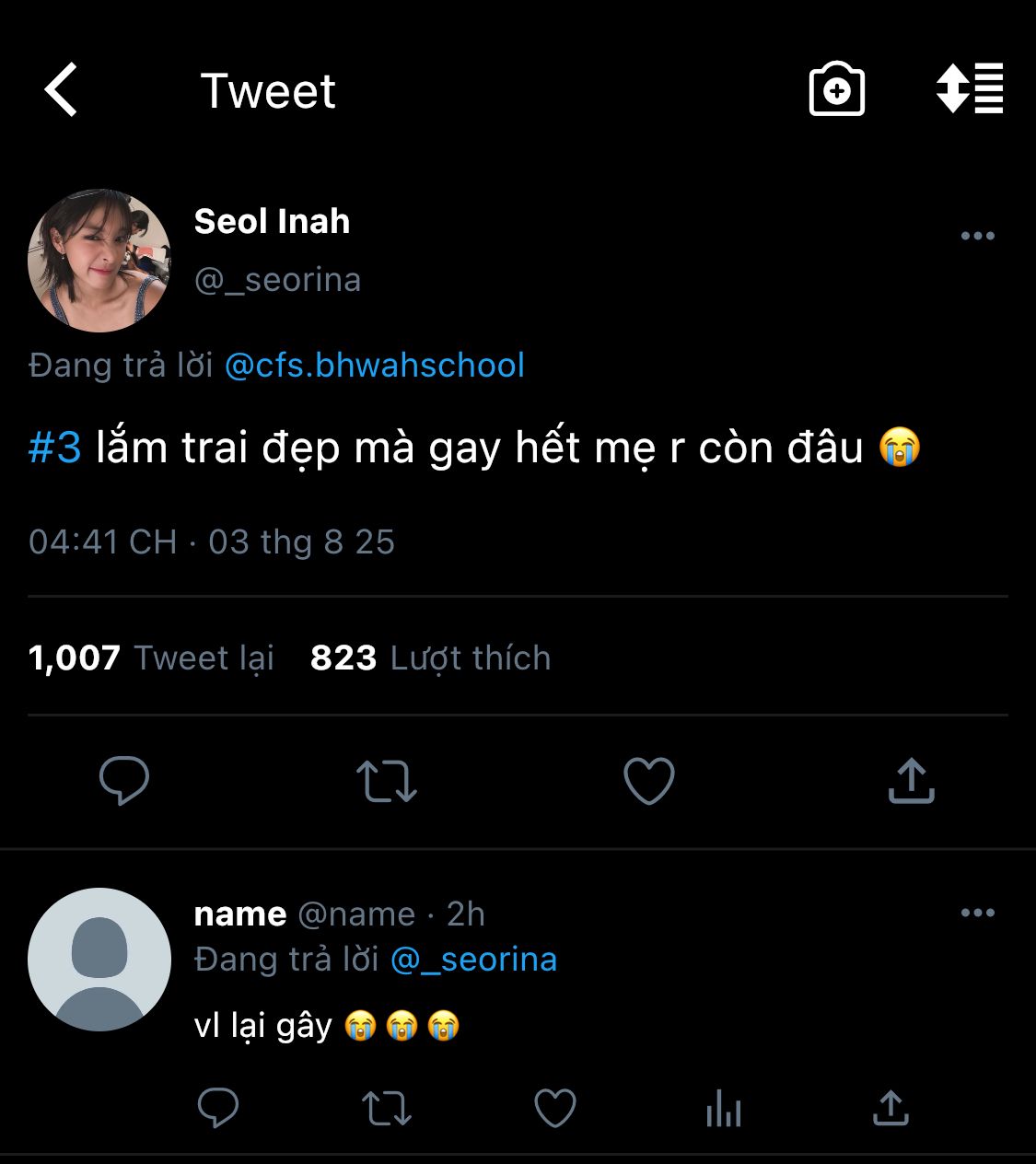Share Seol Inah's tweet
The height and width of the screenshot is (1164, 1036).
click(x=911, y=781)
